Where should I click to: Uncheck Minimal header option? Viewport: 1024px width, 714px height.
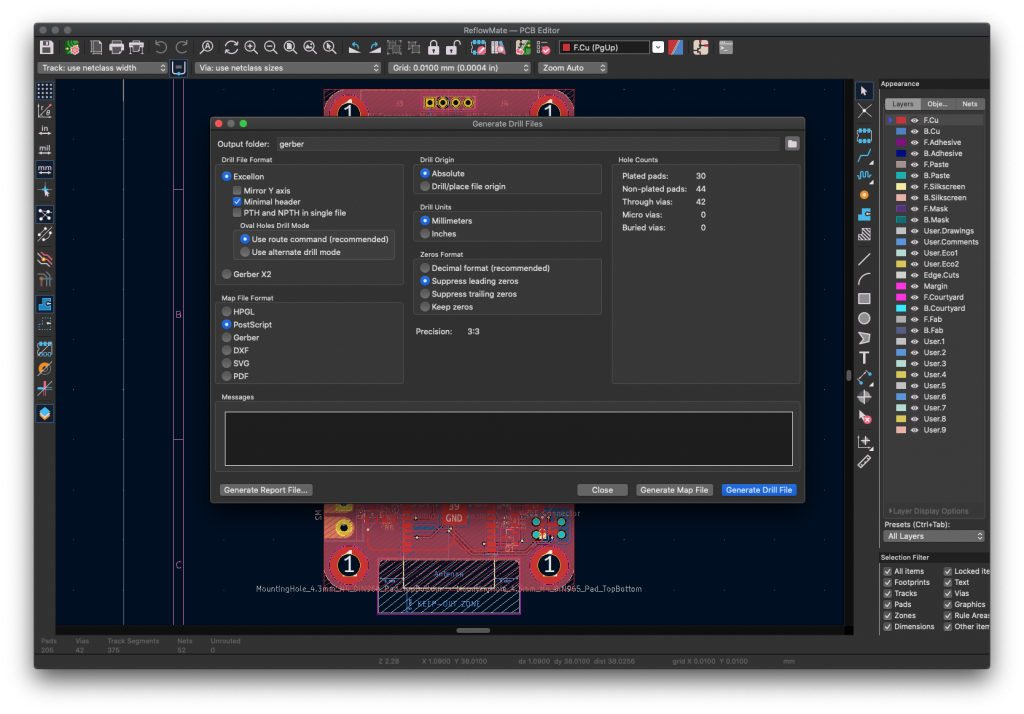[237, 202]
